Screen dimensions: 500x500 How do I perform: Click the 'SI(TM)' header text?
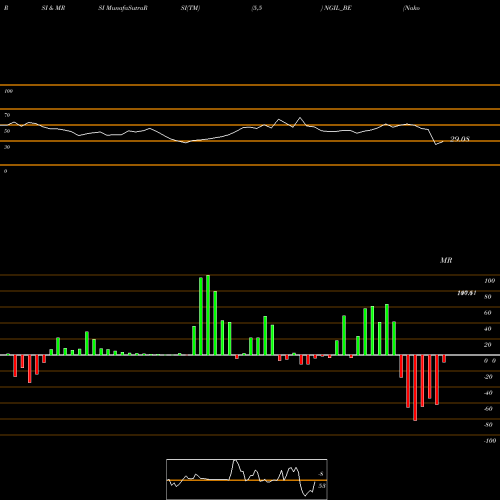click(x=190, y=8)
